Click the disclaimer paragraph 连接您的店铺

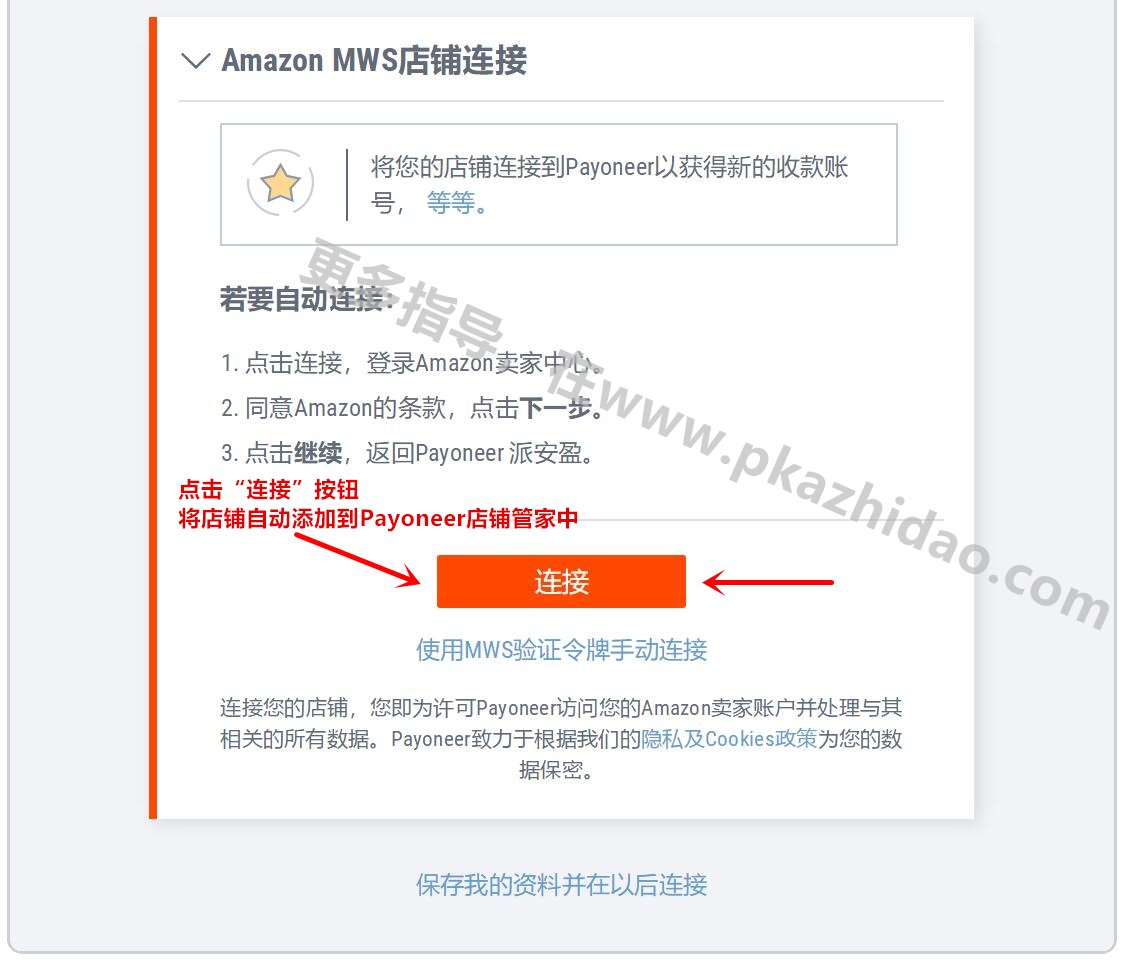pyautogui.click(x=561, y=739)
